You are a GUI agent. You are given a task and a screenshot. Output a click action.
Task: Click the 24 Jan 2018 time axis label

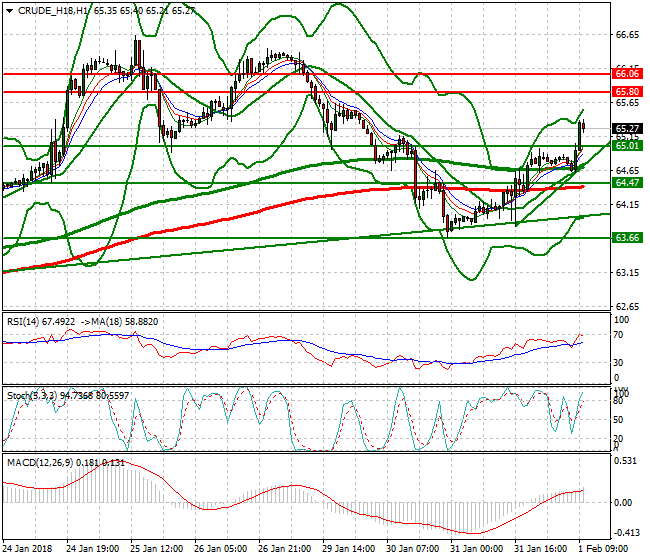(x=28, y=549)
